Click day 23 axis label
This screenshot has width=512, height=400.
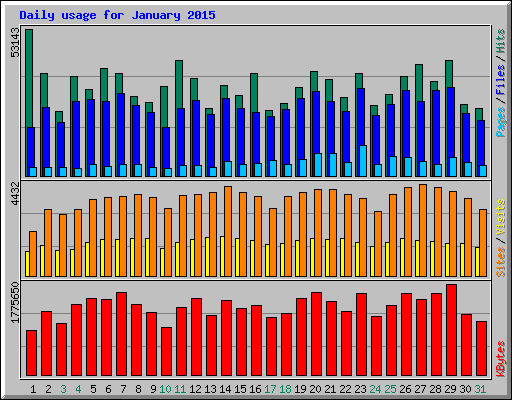tap(360, 389)
